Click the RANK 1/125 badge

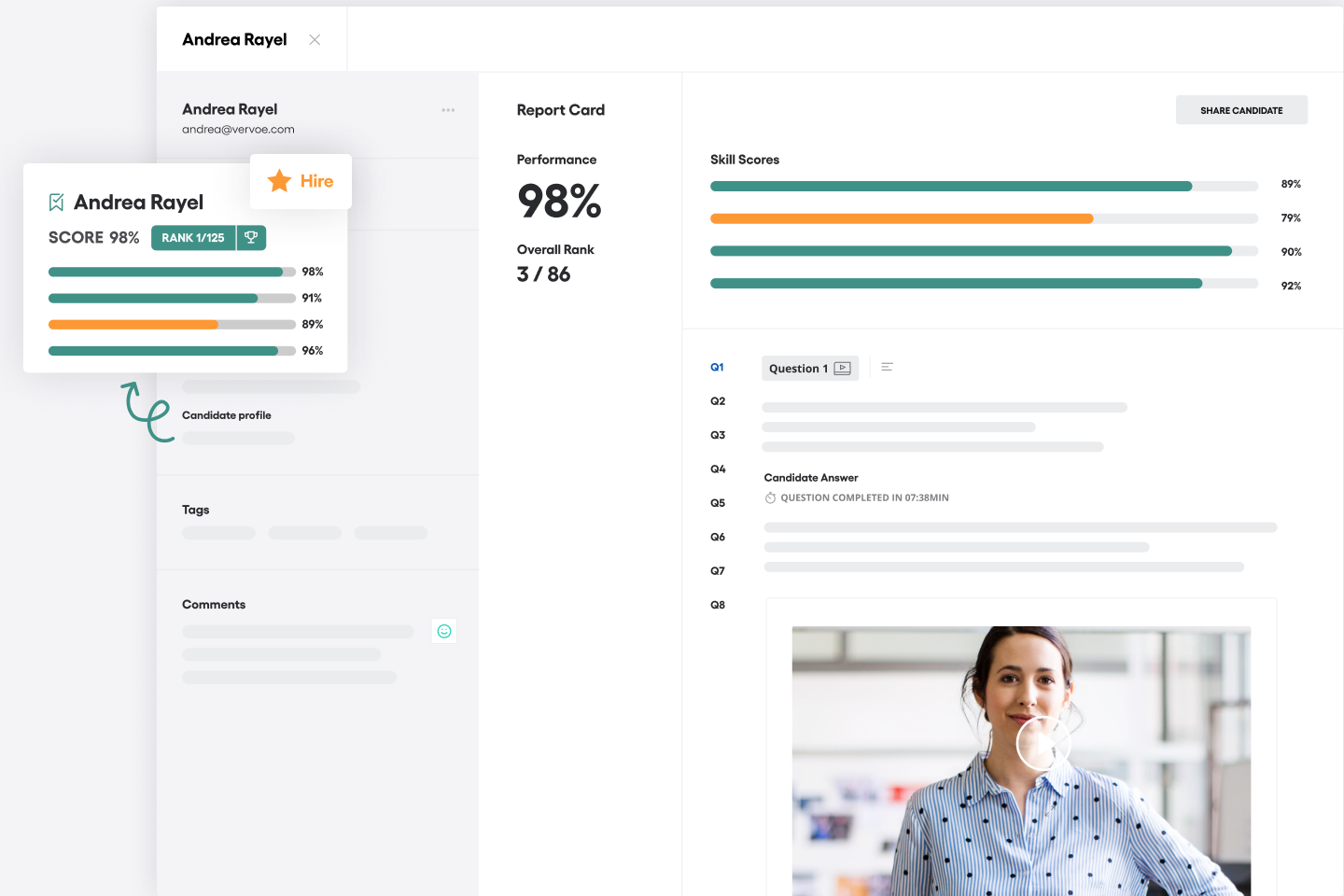[x=193, y=238]
